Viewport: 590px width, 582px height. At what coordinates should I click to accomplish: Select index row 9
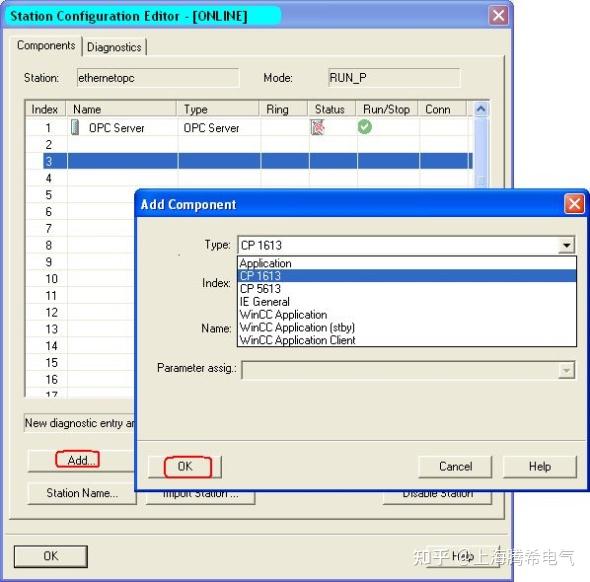80,262
